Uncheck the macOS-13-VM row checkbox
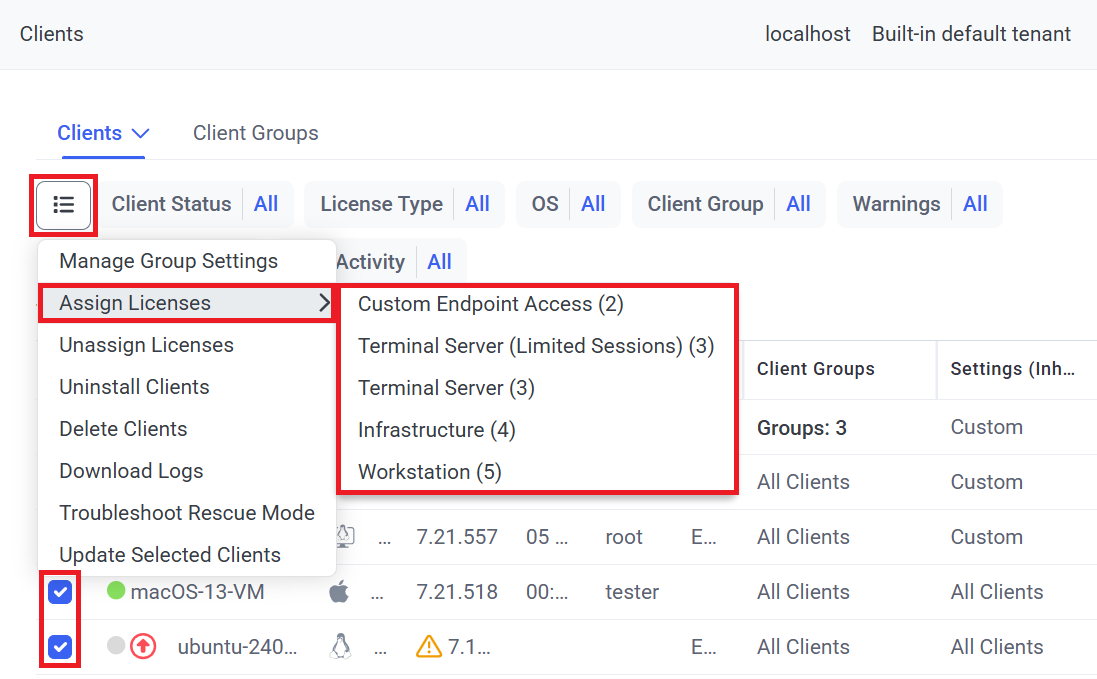1097x679 pixels. click(x=61, y=593)
